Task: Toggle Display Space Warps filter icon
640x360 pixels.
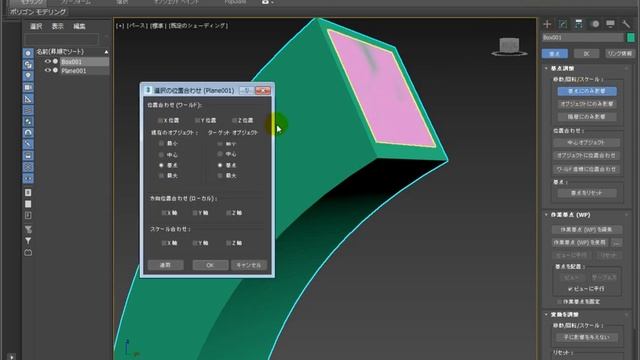Action: tap(28, 110)
